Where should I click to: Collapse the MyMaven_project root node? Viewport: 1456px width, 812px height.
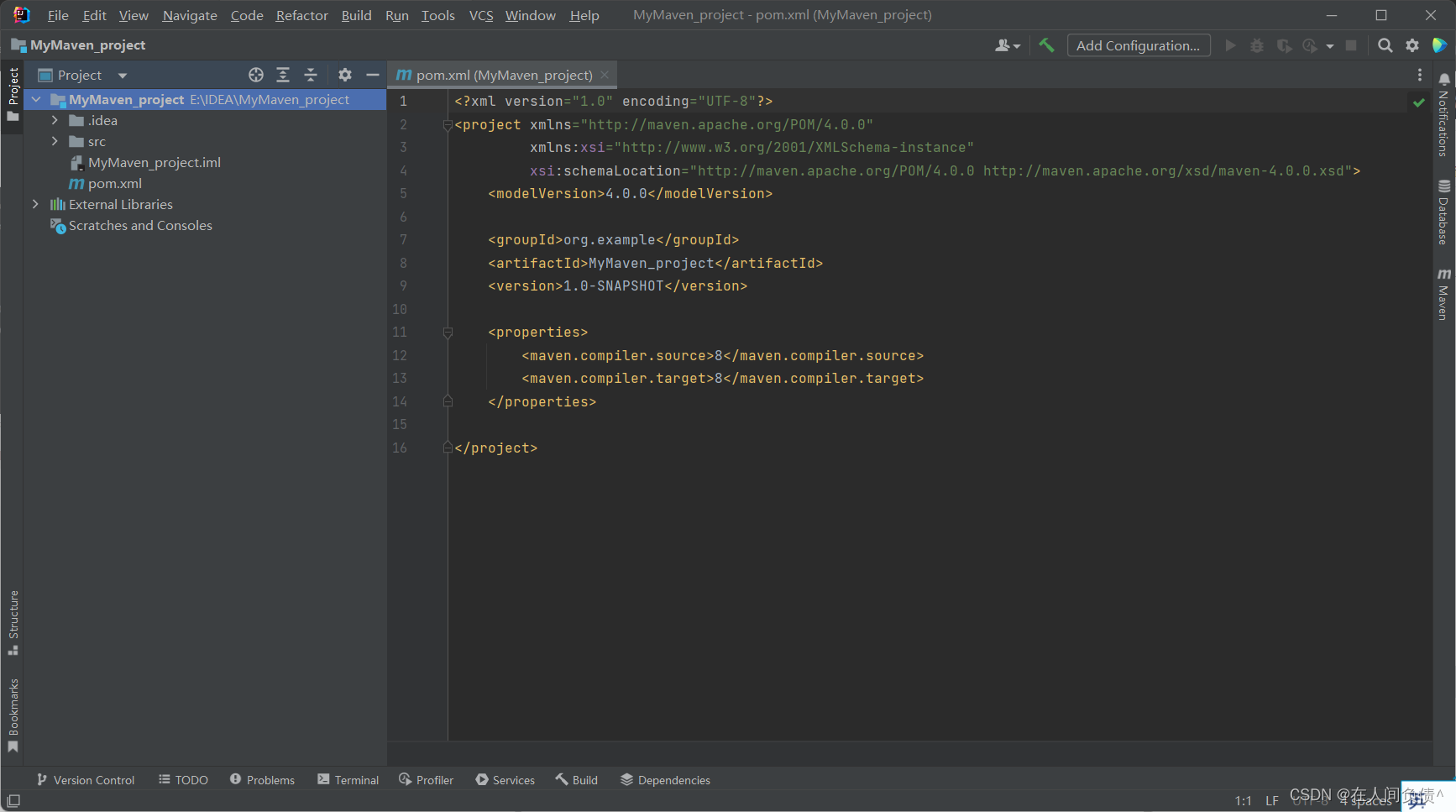35,100
